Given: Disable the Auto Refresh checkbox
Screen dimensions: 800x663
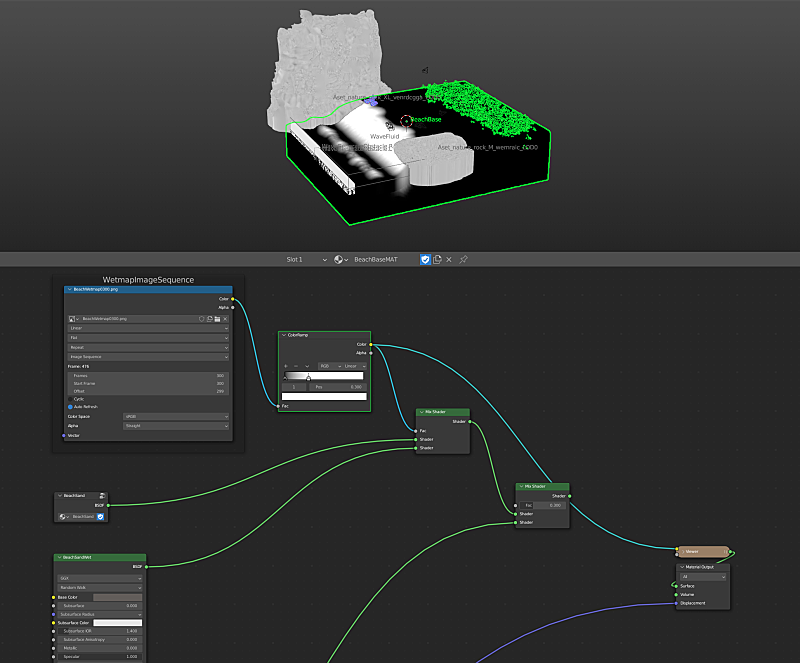Looking at the screenshot, I should pyautogui.click(x=70, y=407).
